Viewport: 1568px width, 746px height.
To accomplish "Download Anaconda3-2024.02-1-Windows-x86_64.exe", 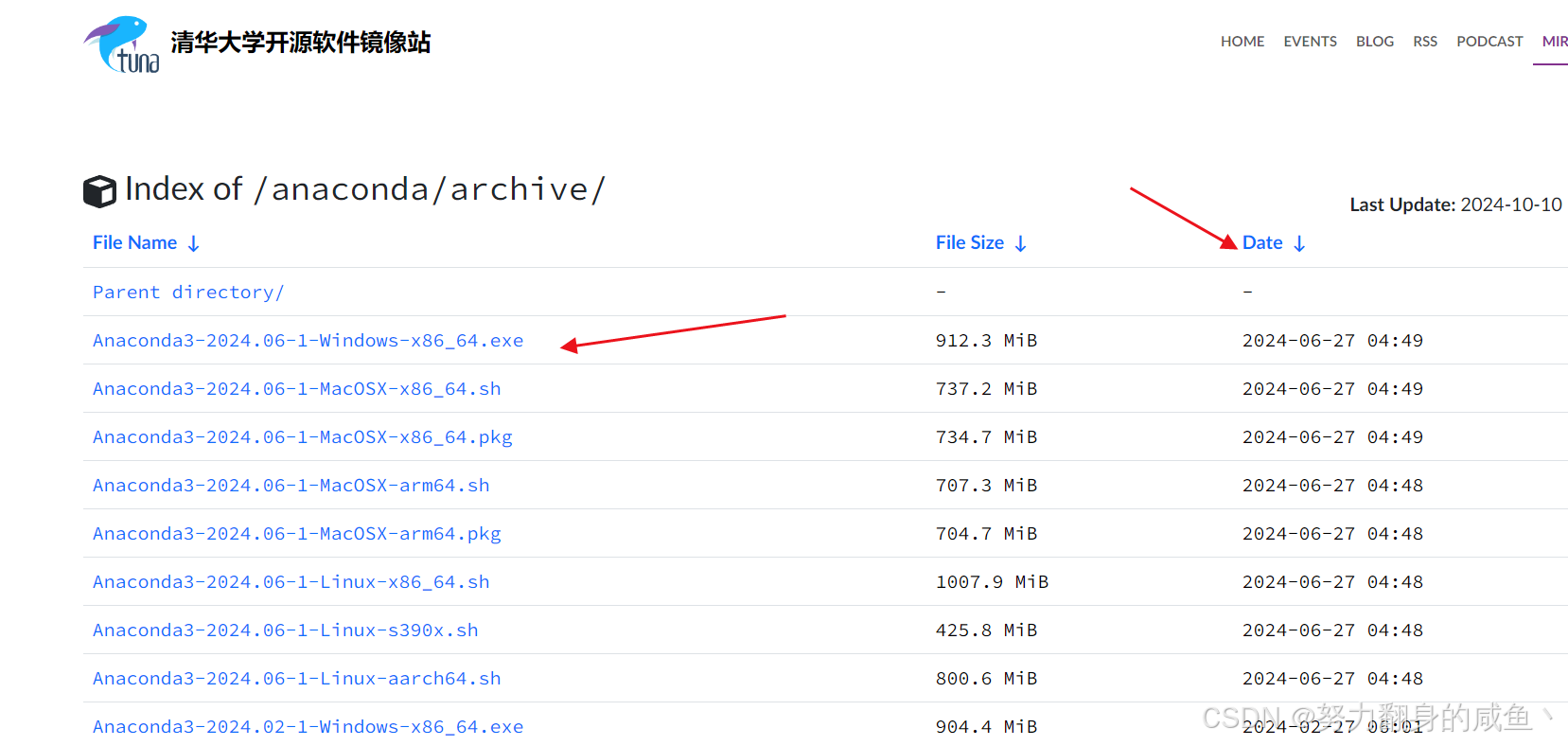I will click(308, 726).
